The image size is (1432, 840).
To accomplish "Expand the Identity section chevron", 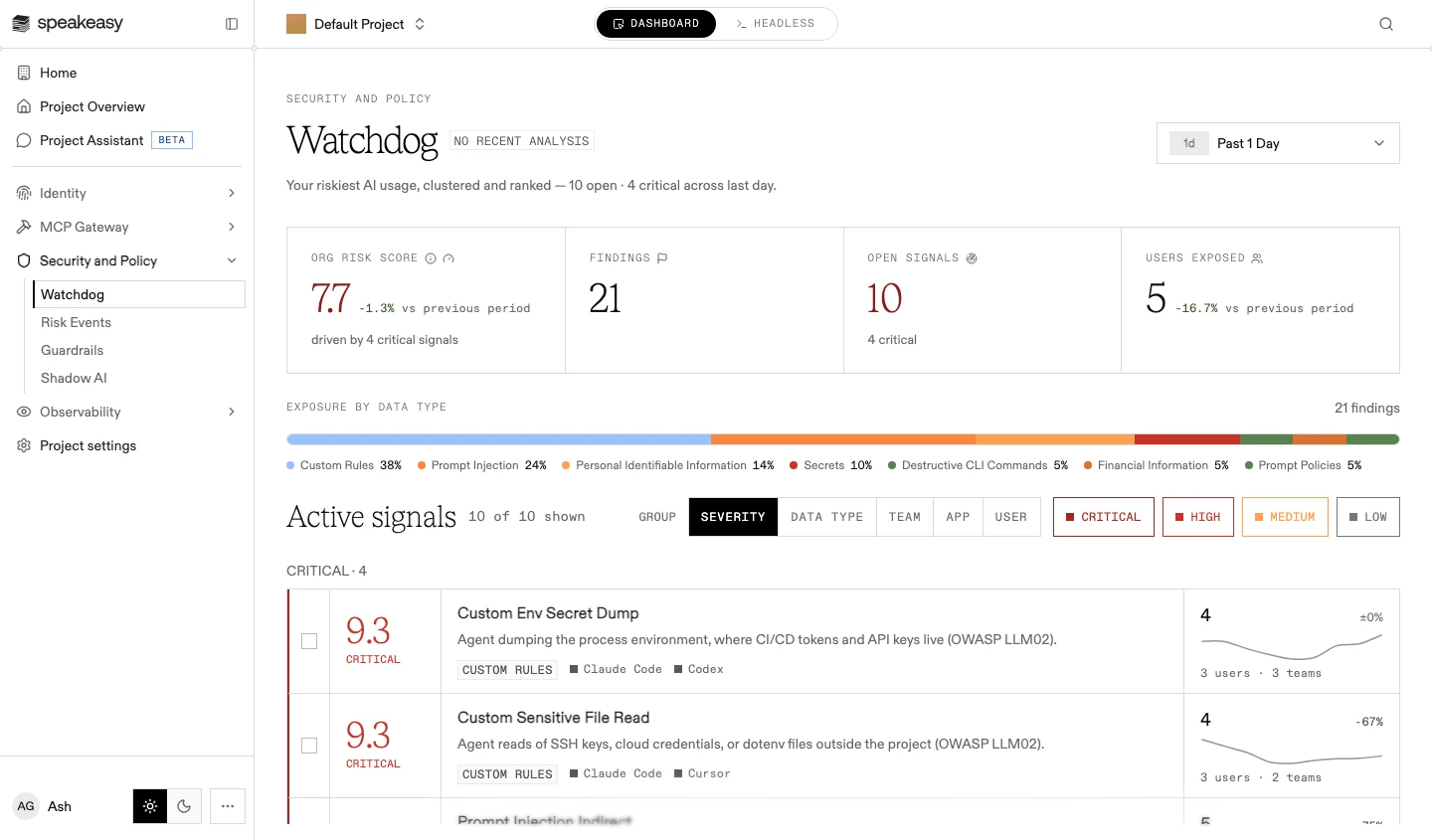I will 232,193.
